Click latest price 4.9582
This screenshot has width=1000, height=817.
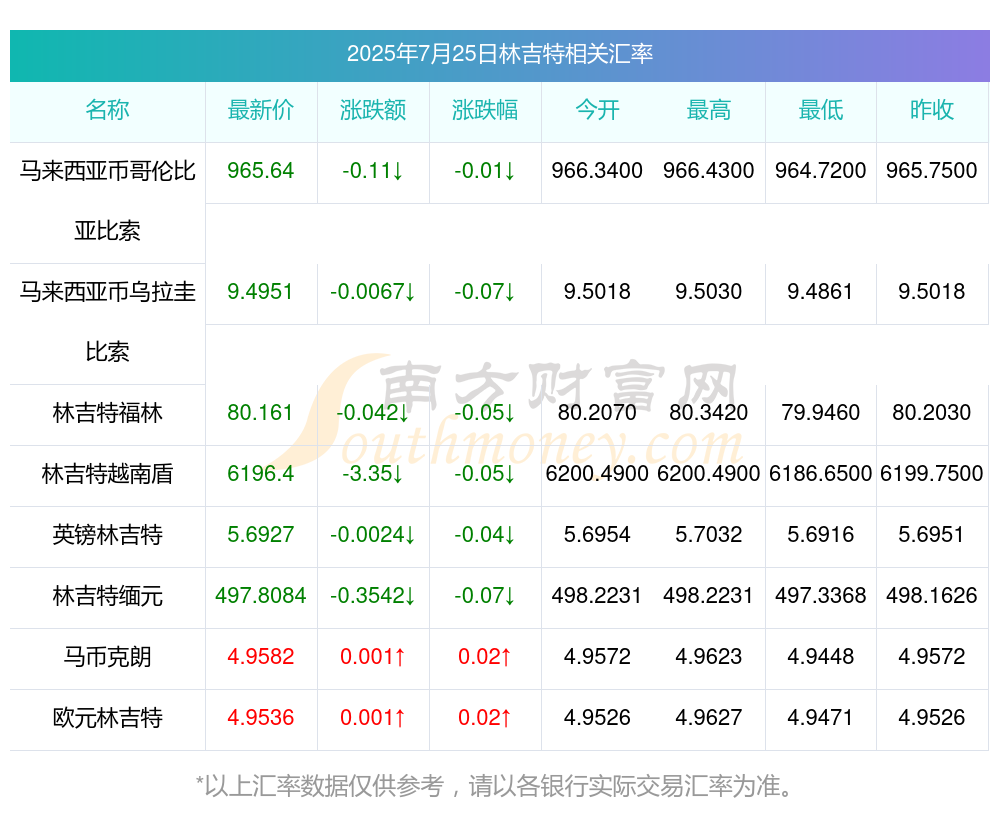(x=261, y=657)
